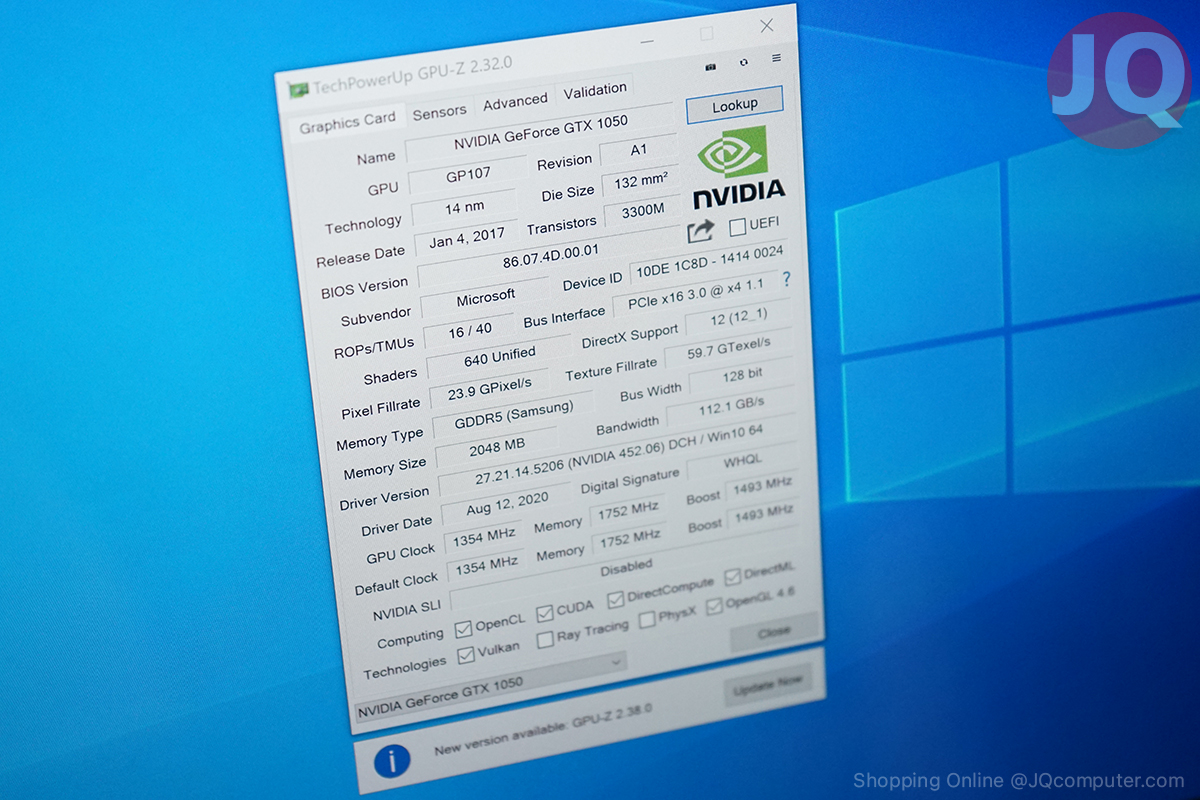Switch to the Sensors tab

[x=439, y=112]
